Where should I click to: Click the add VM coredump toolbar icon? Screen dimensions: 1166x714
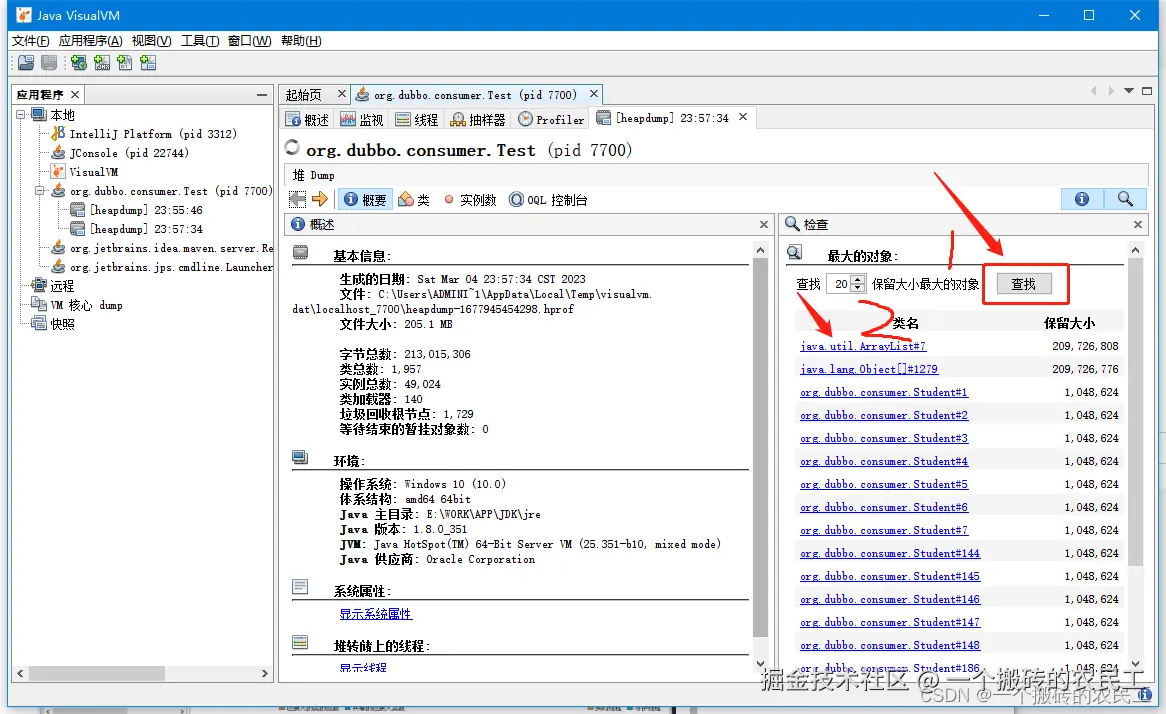[x=124, y=62]
